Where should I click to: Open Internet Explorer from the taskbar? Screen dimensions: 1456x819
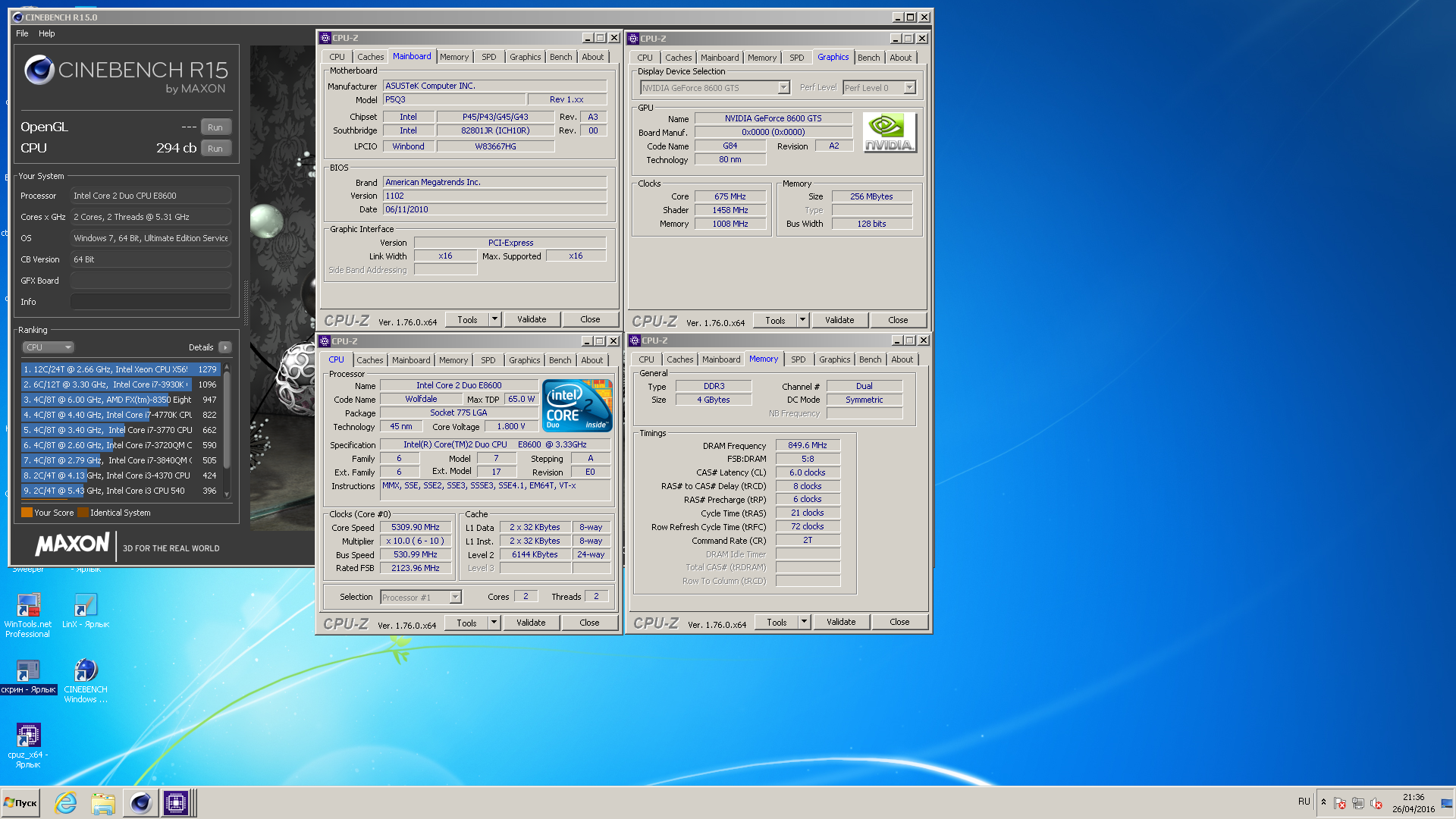pos(66,803)
